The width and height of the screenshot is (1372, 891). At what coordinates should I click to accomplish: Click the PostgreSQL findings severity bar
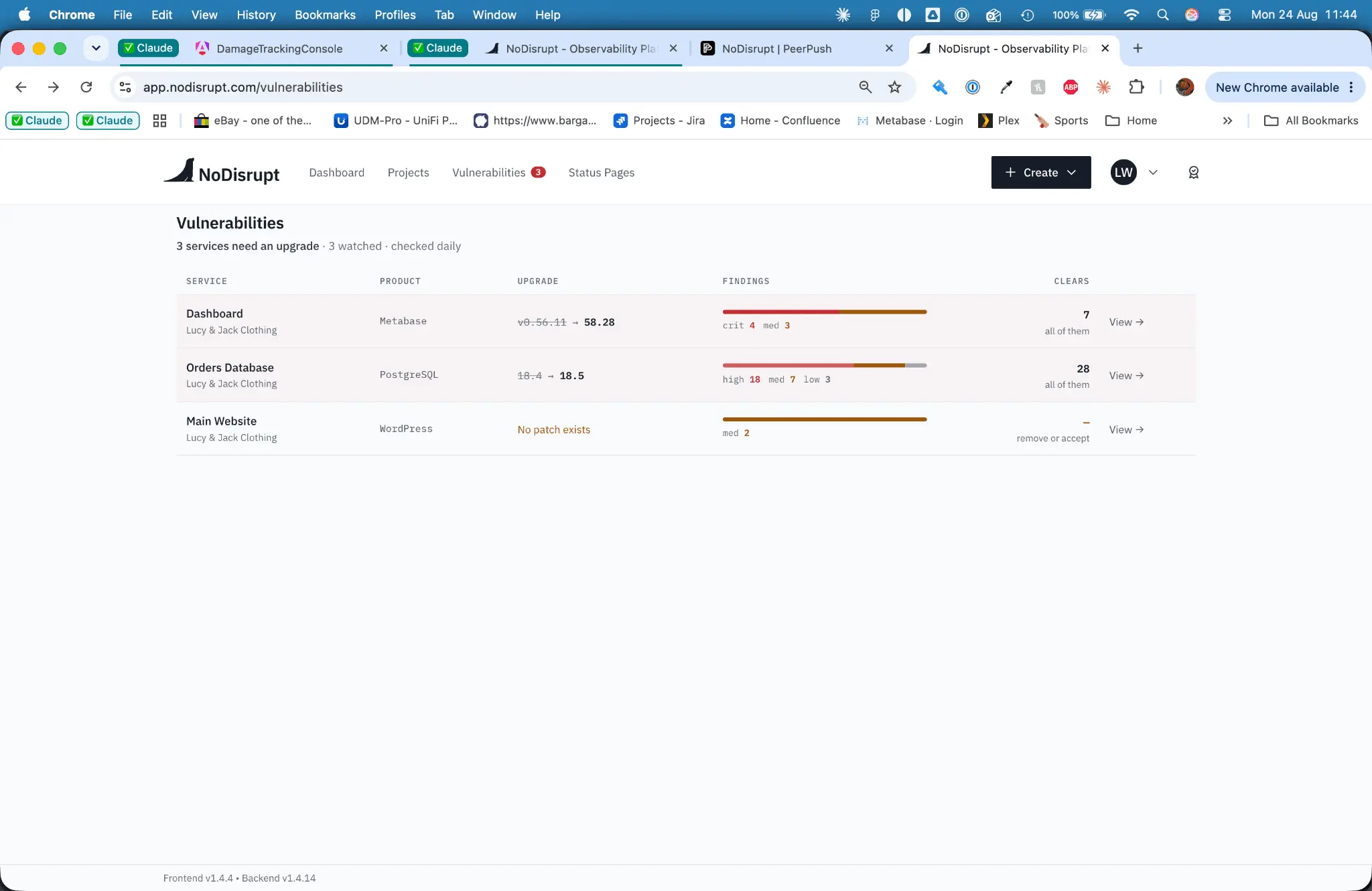pos(825,366)
